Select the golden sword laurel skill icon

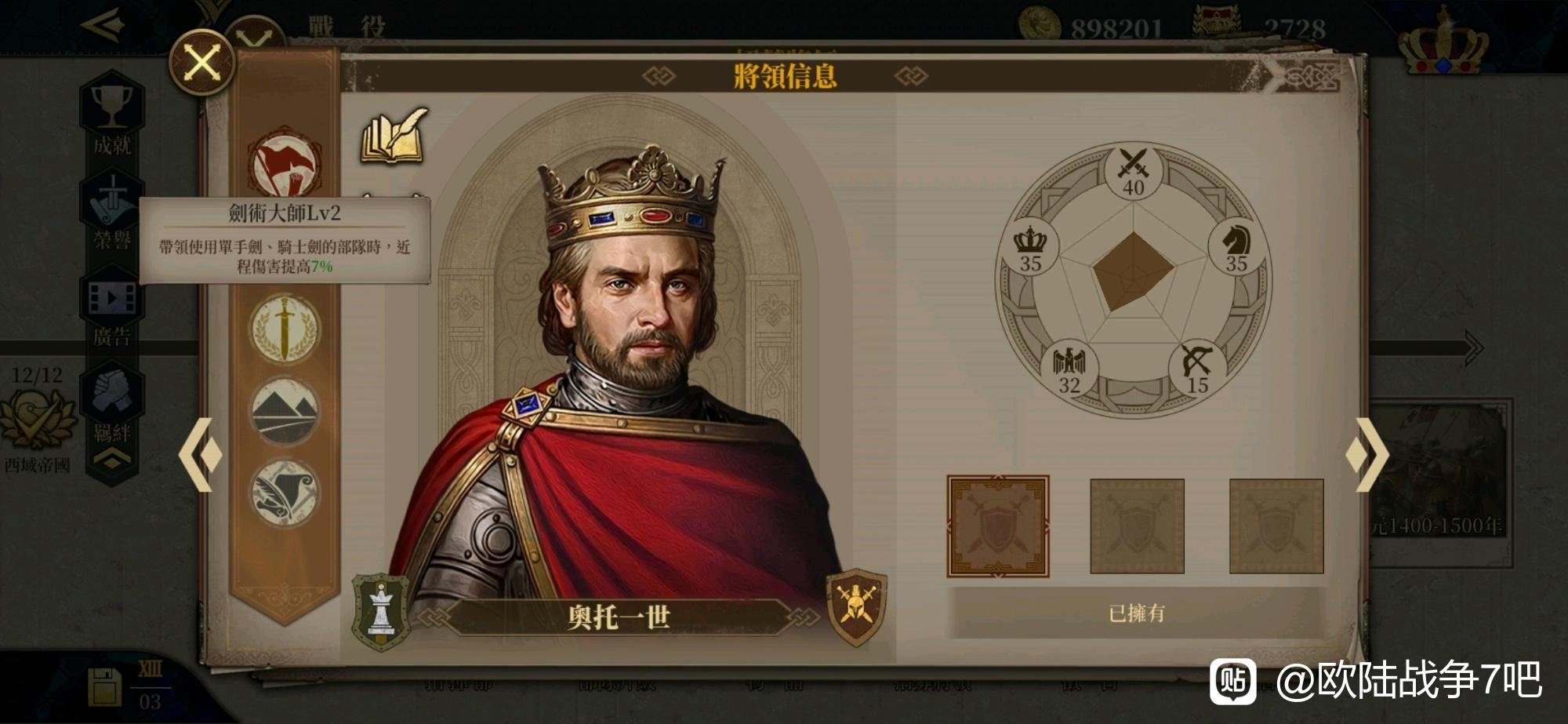coord(285,329)
